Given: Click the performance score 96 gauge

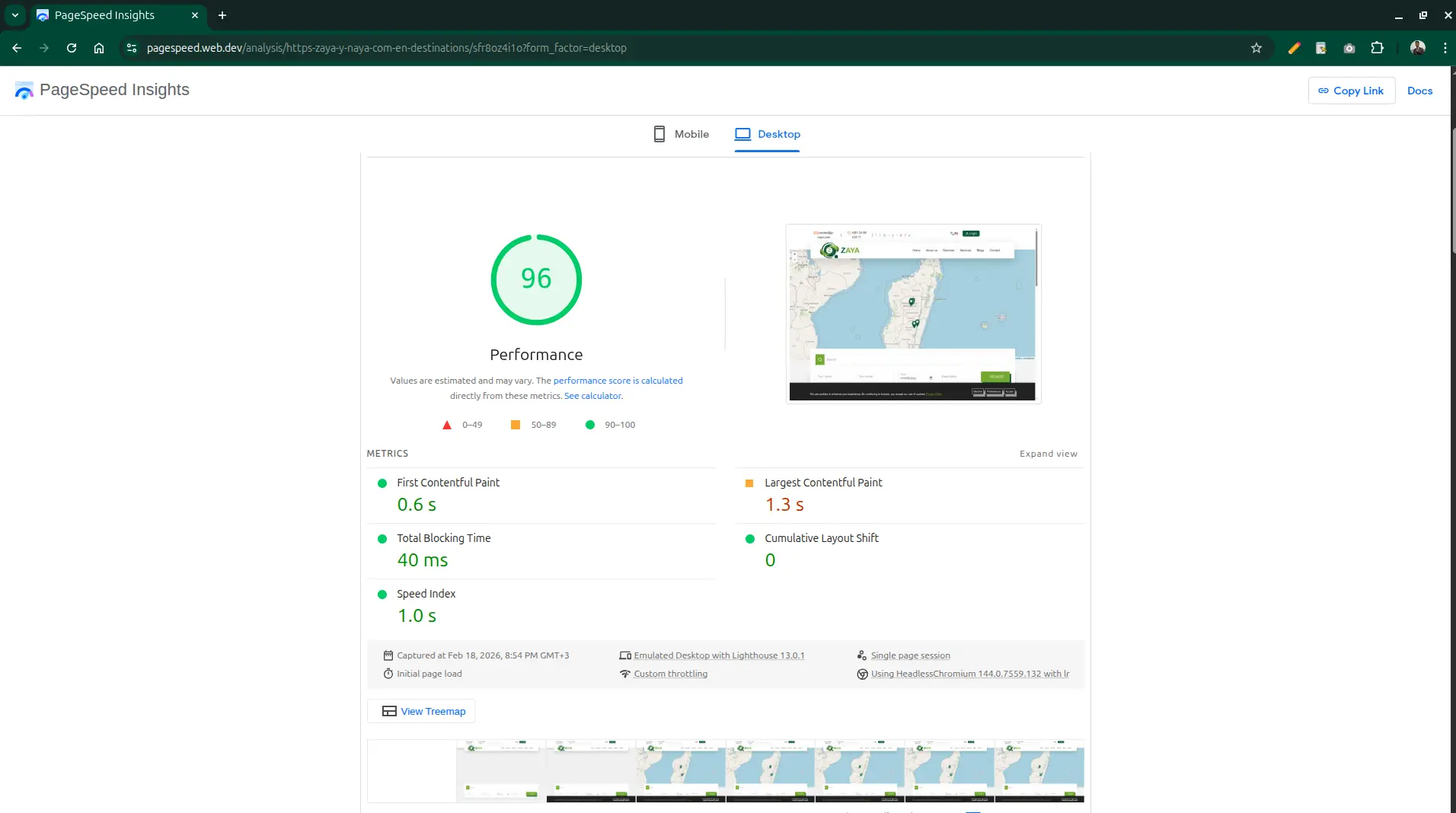Looking at the screenshot, I should click(536, 279).
